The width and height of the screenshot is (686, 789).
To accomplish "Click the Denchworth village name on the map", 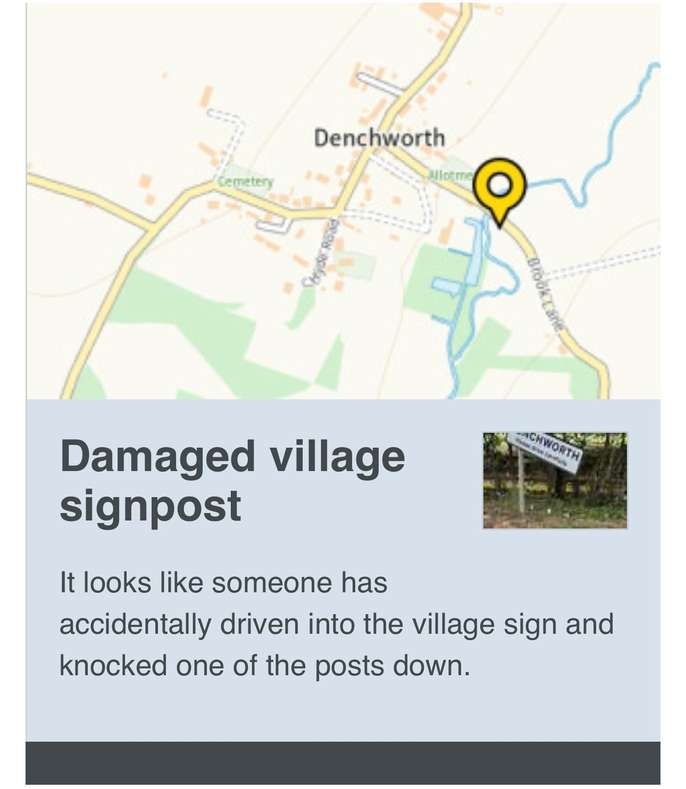I will coord(379,138).
